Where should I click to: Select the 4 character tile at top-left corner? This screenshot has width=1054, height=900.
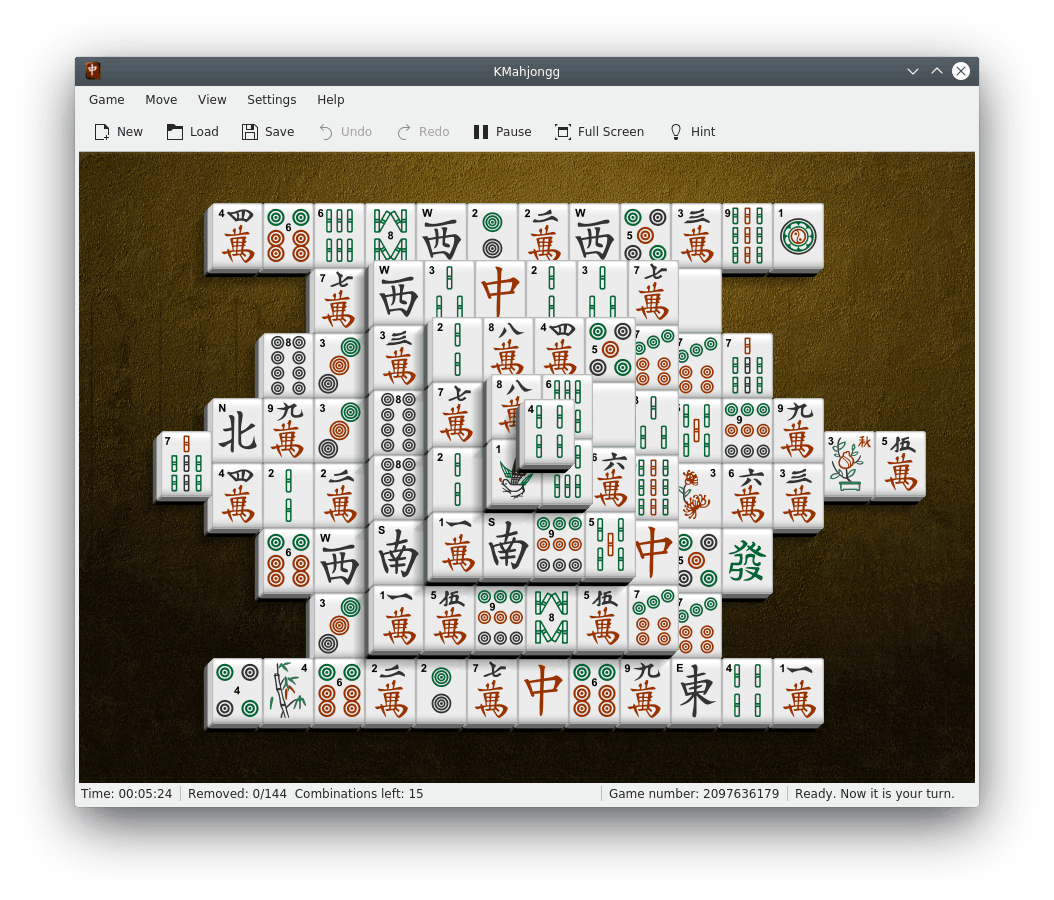point(237,235)
